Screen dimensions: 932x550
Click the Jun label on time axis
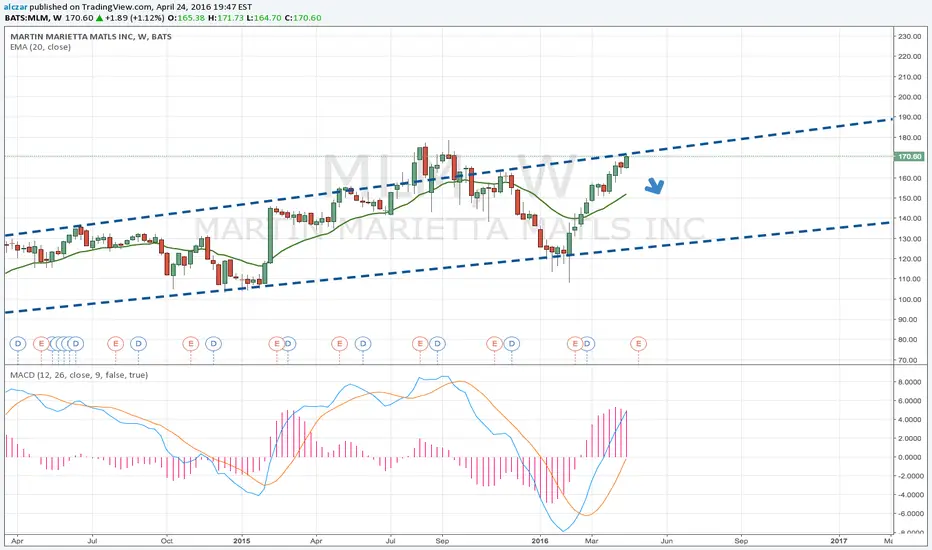[666, 541]
